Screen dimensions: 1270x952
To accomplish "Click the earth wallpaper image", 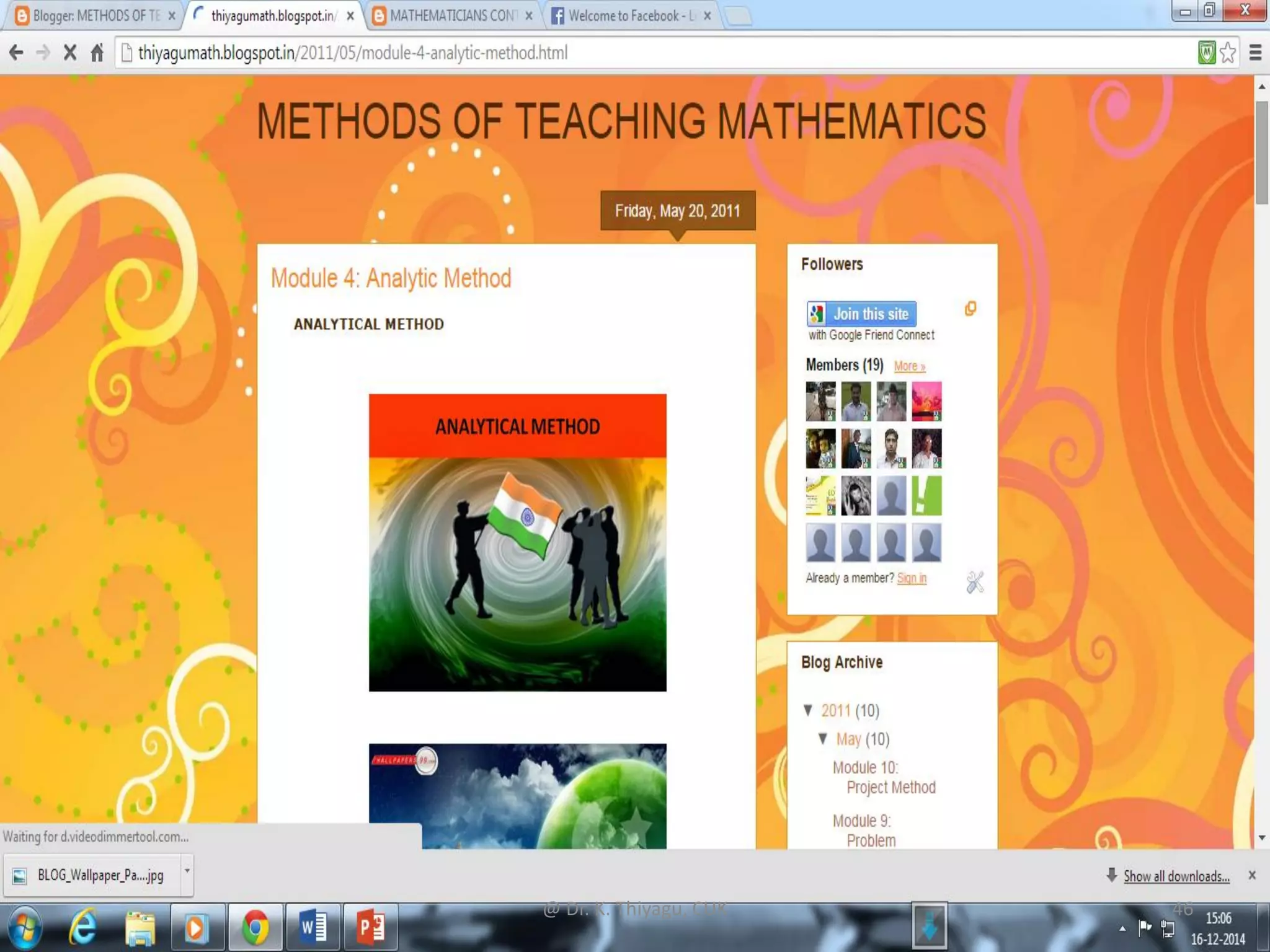I will (518, 796).
